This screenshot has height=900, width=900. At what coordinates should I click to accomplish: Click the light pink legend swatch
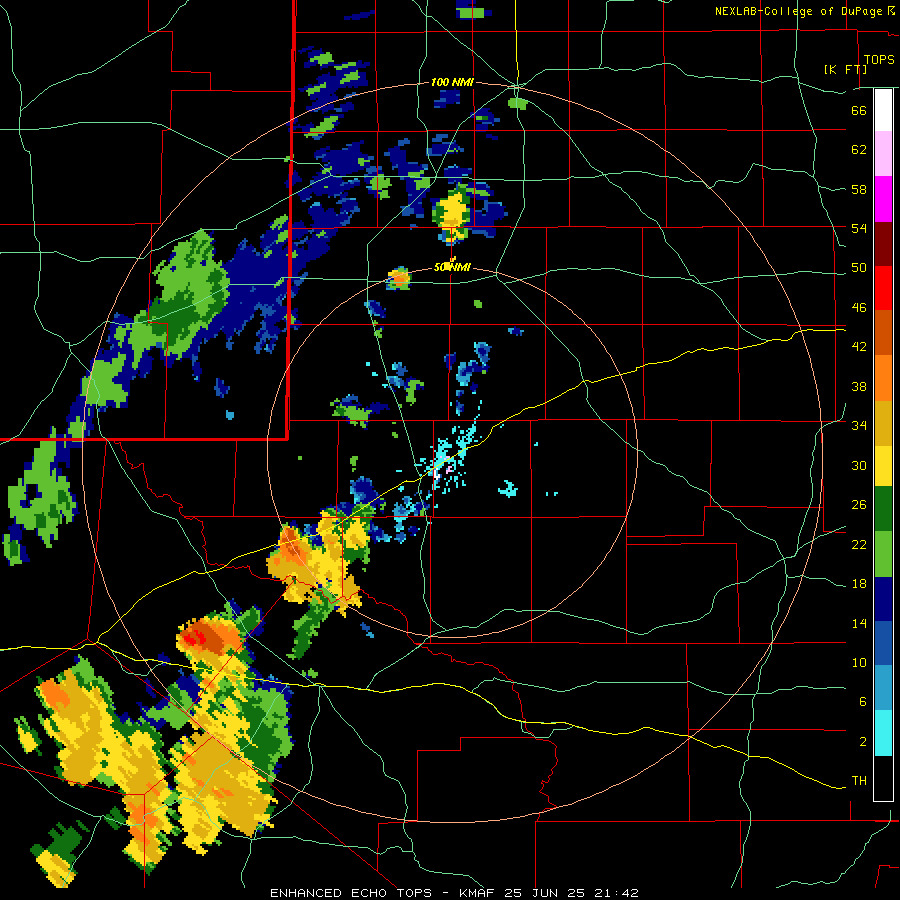[x=883, y=153]
